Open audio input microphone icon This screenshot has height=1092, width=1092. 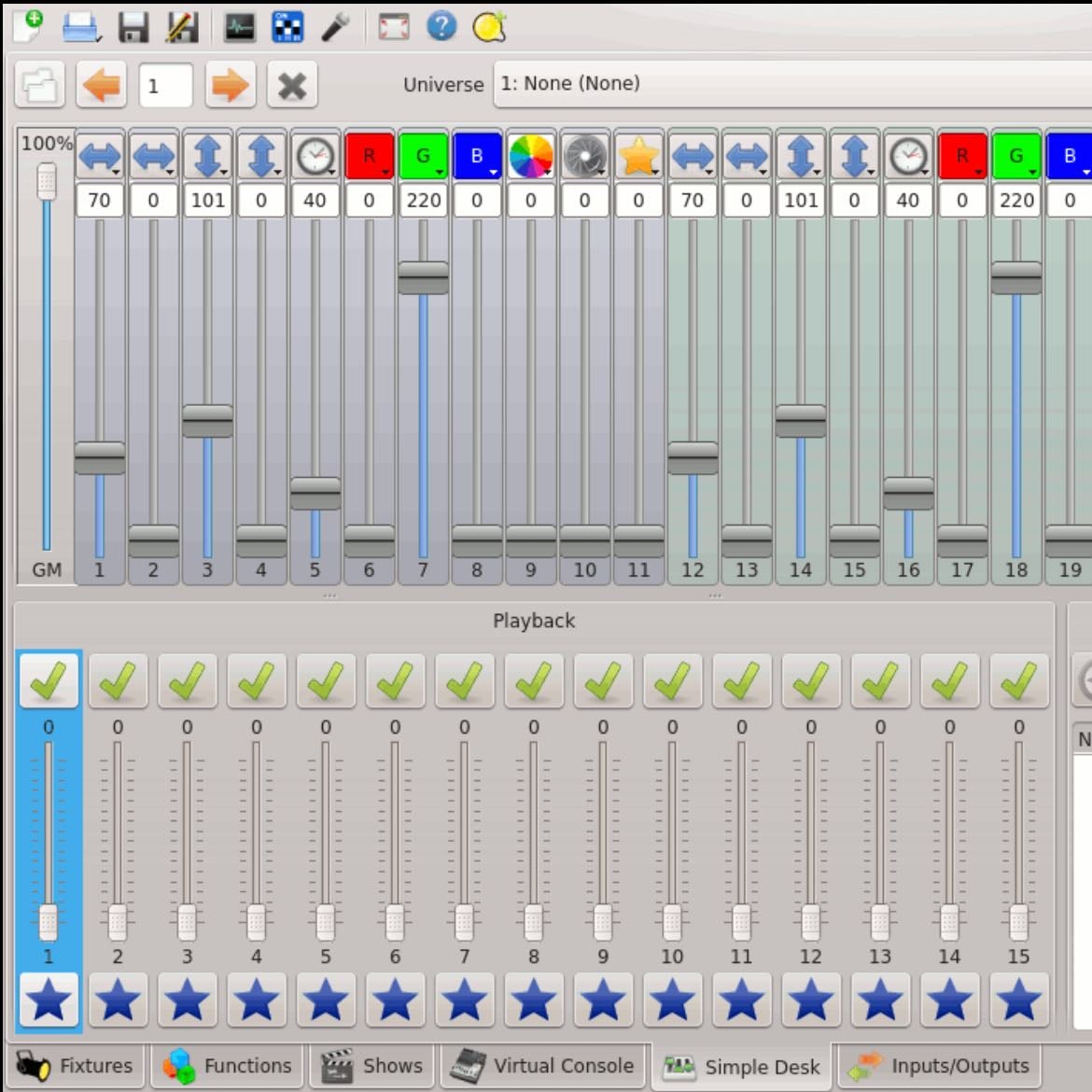[336, 28]
